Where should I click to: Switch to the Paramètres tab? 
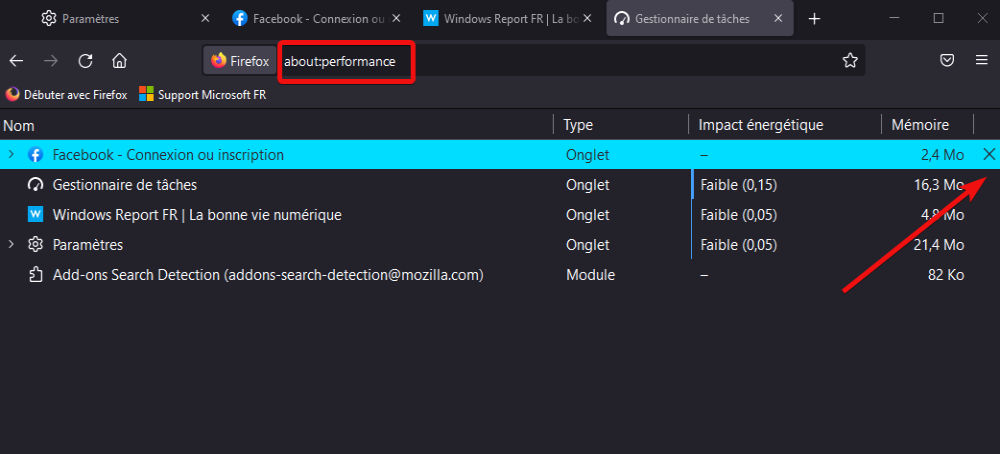pos(124,18)
